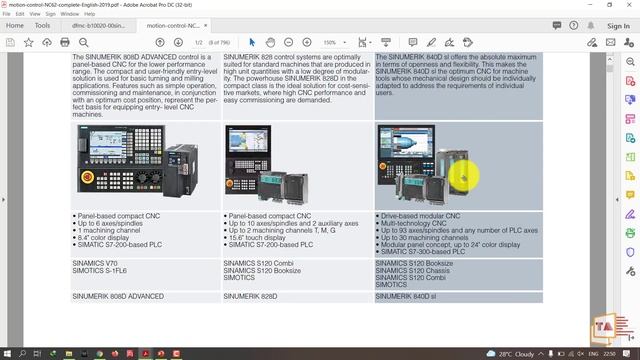Open right-pane search magnifier tool
Viewport: 640px width, 360px height.
630,62
